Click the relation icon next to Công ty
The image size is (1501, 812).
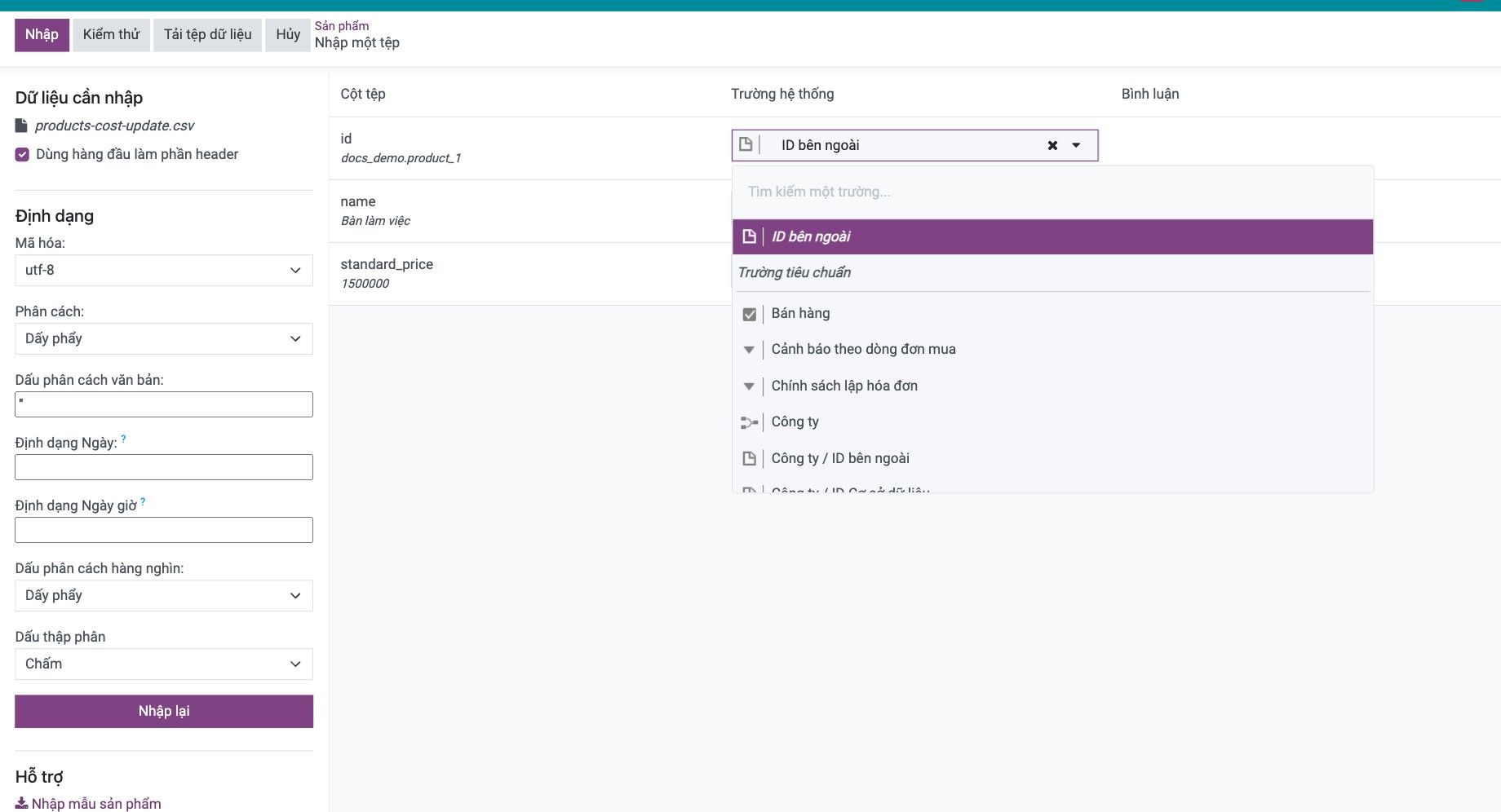749,422
